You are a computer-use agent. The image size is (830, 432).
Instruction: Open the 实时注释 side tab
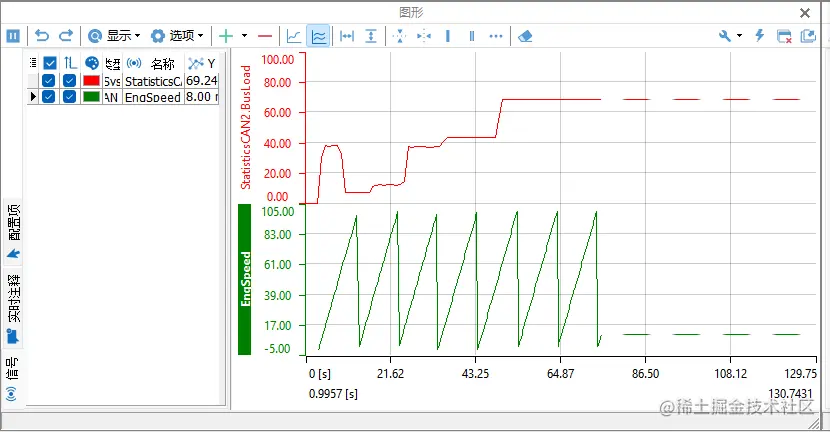coord(14,309)
